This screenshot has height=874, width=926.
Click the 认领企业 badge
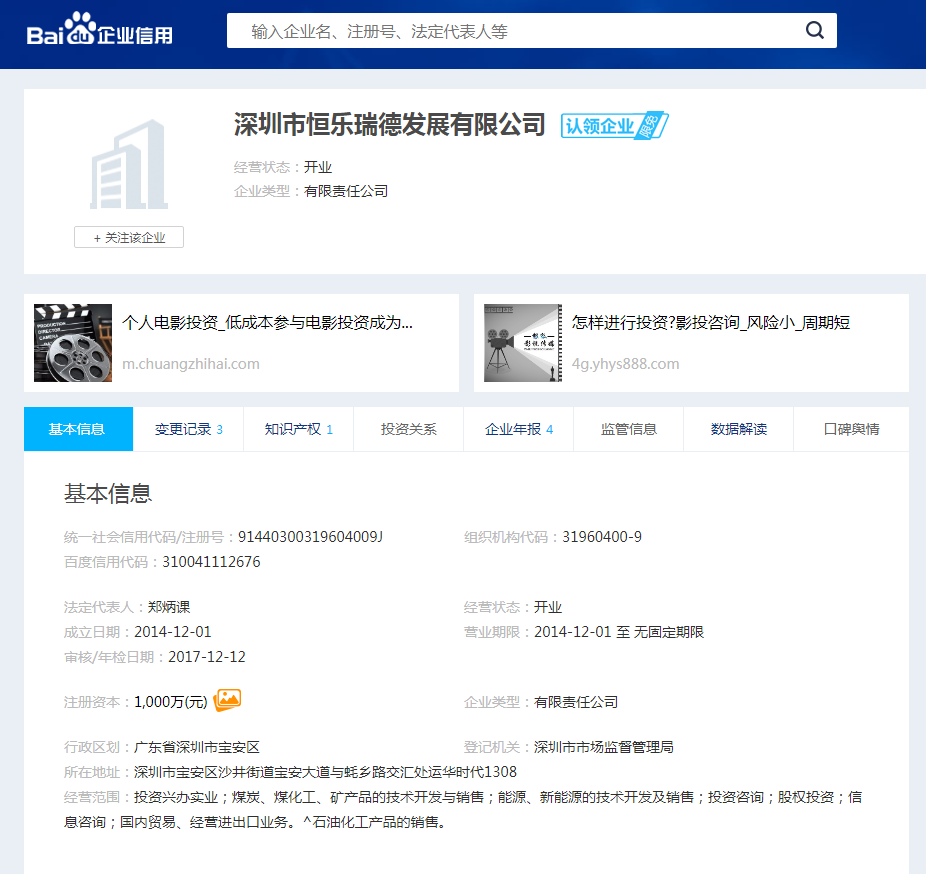pyautogui.click(x=613, y=126)
